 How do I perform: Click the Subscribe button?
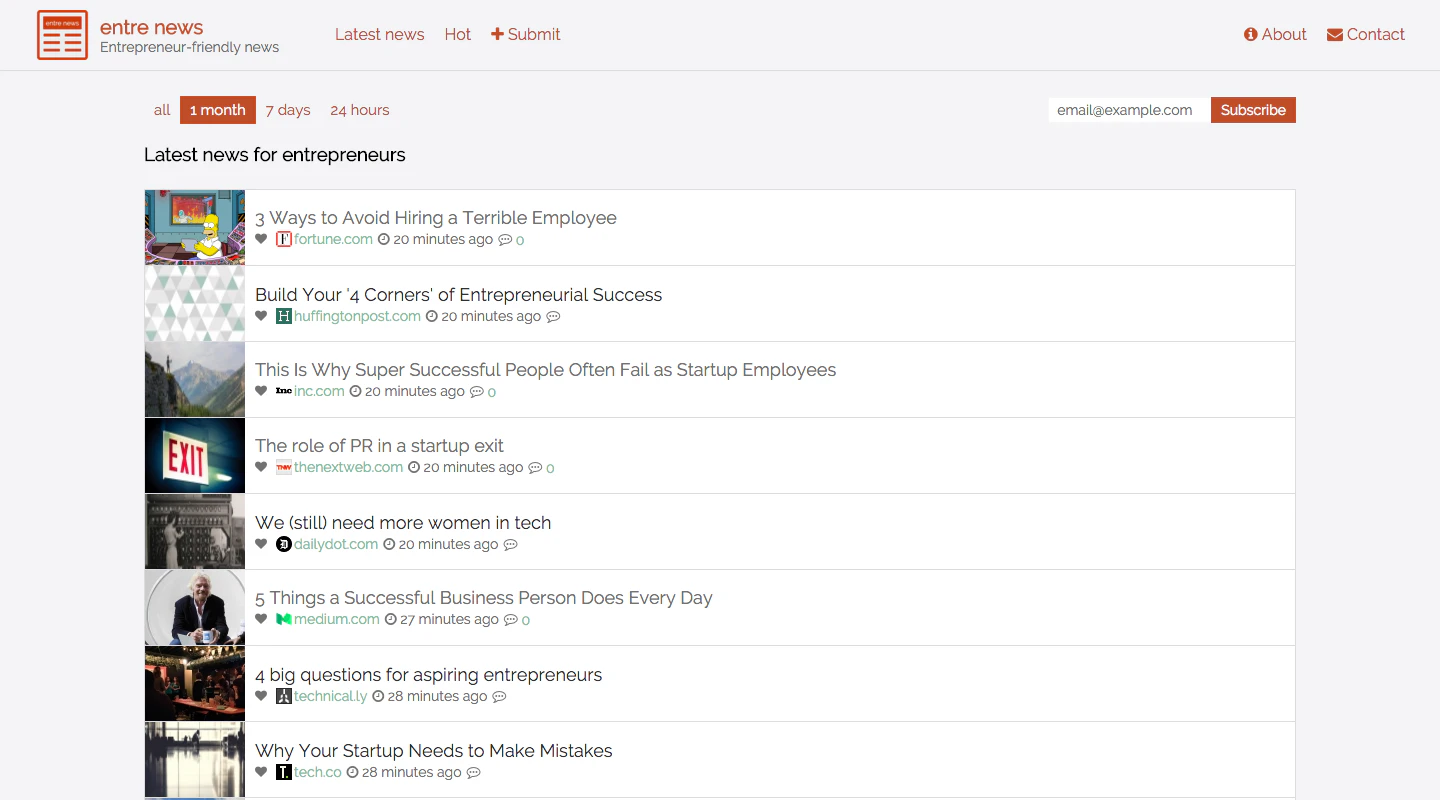(1253, 110)
